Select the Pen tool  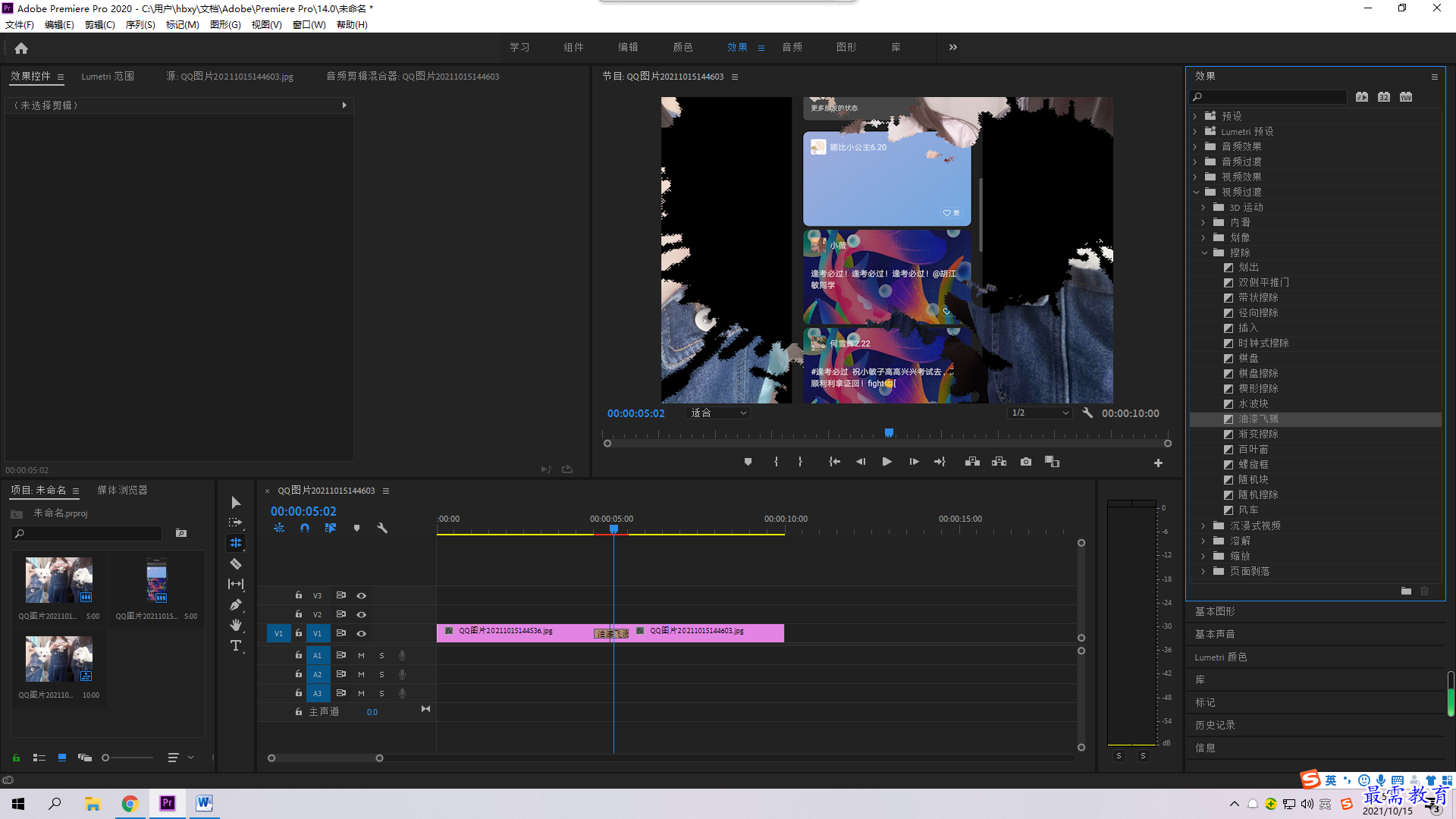(x=236, y=604)
